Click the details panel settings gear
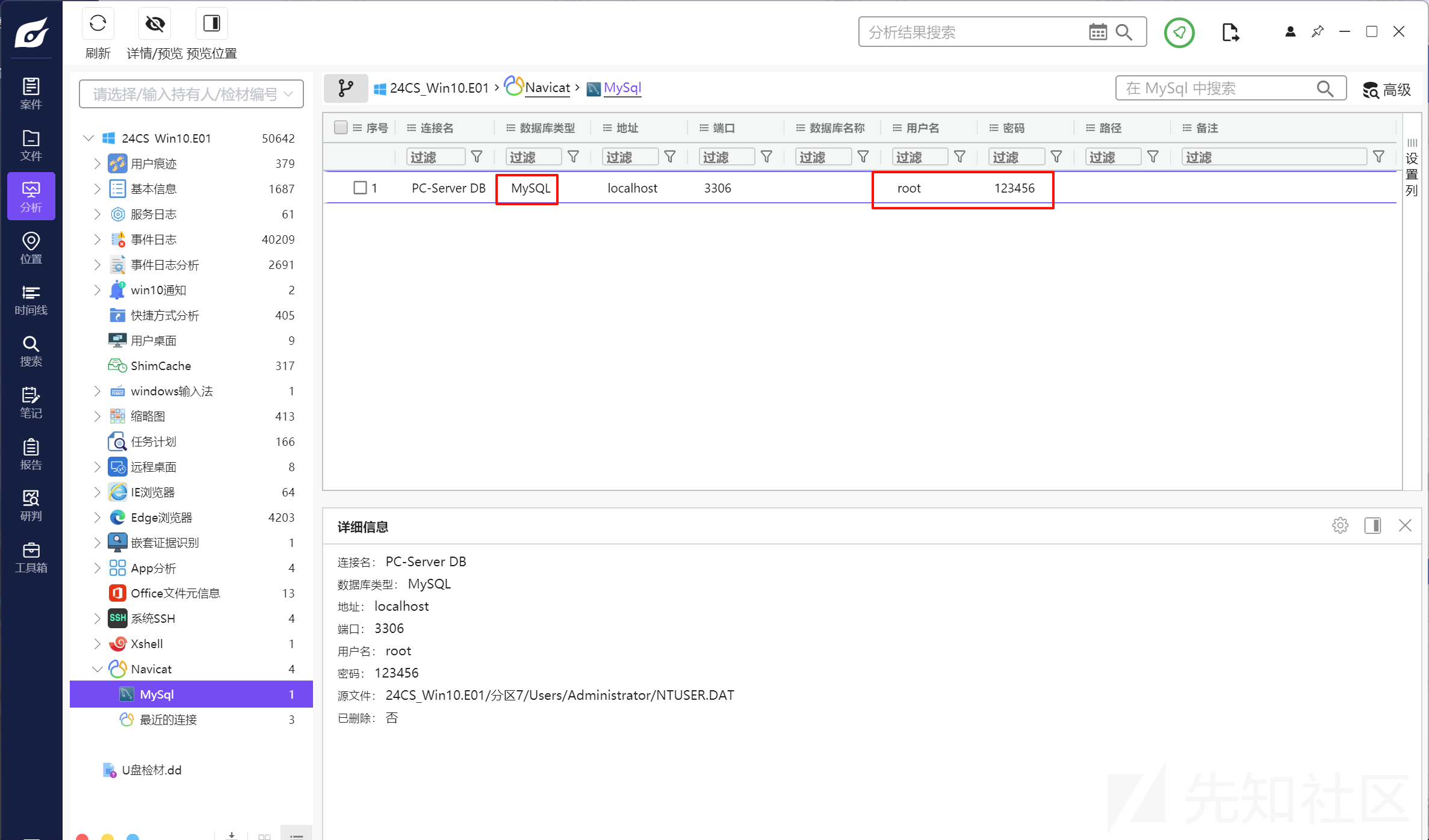The image size is (1429, 840). pos(1340,525)
